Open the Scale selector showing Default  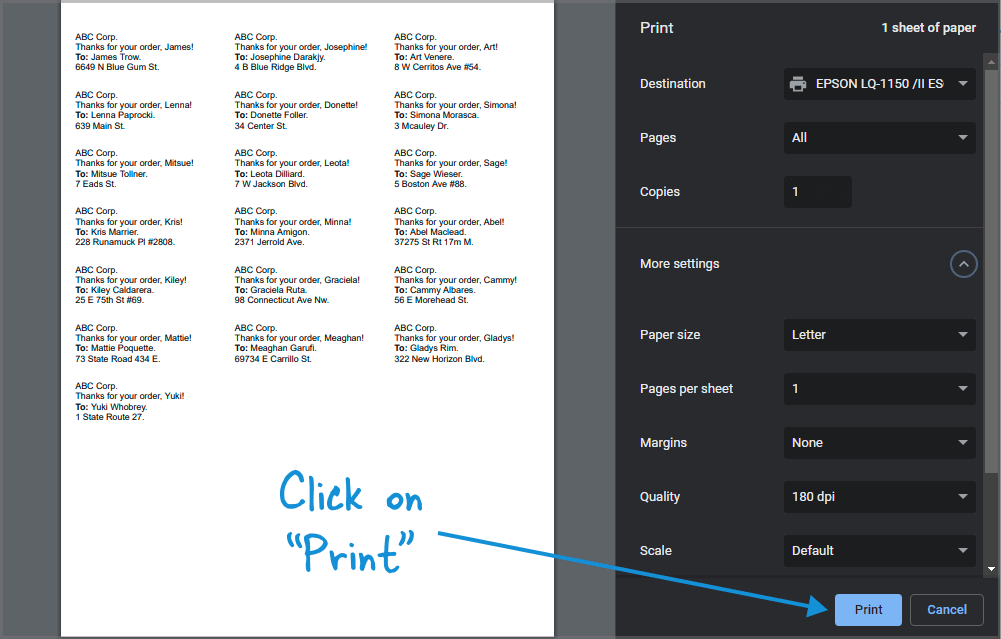coord(879,550)
